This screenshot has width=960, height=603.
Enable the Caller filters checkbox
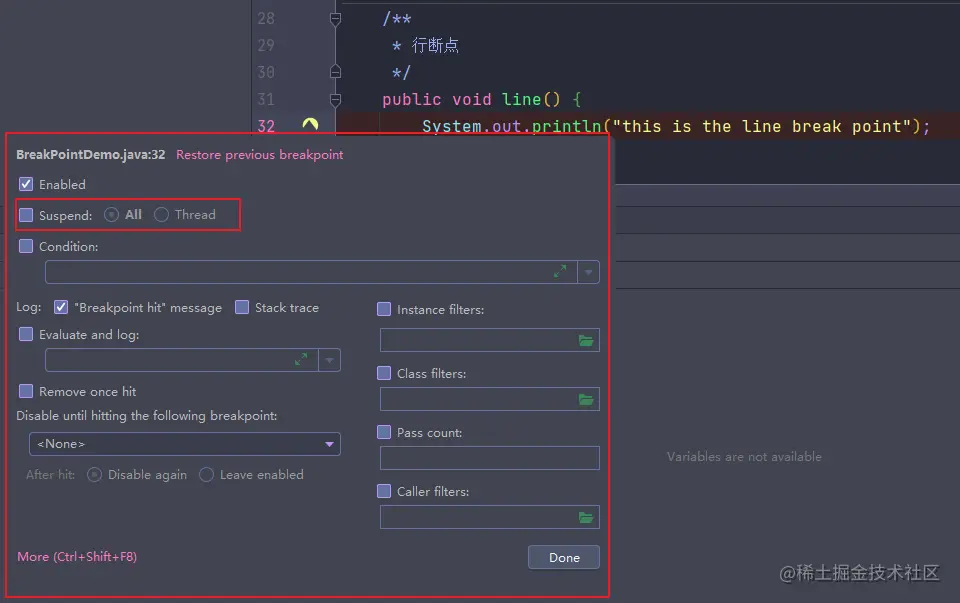(x=384, y=491)
